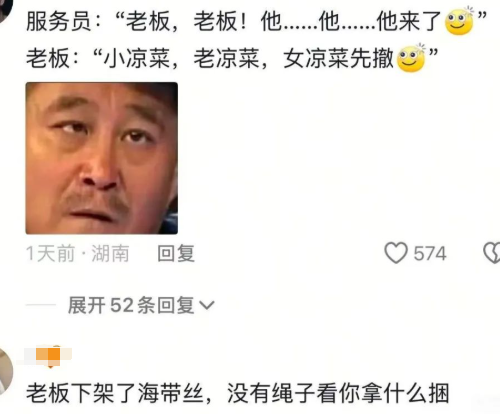This screenshot has height=414, width=500.
Task: Tap 没有绳子看你拿什么捆 text portion
Action: tap(338, 393)
